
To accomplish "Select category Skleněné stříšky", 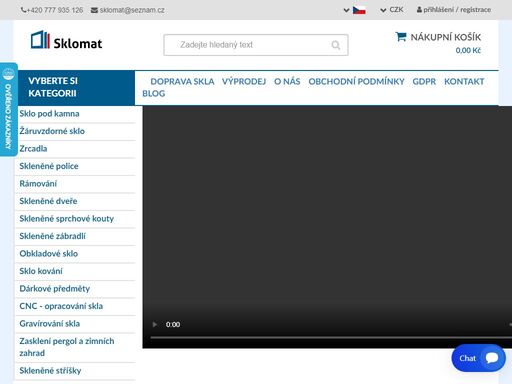I will click(x=50, y=371).
